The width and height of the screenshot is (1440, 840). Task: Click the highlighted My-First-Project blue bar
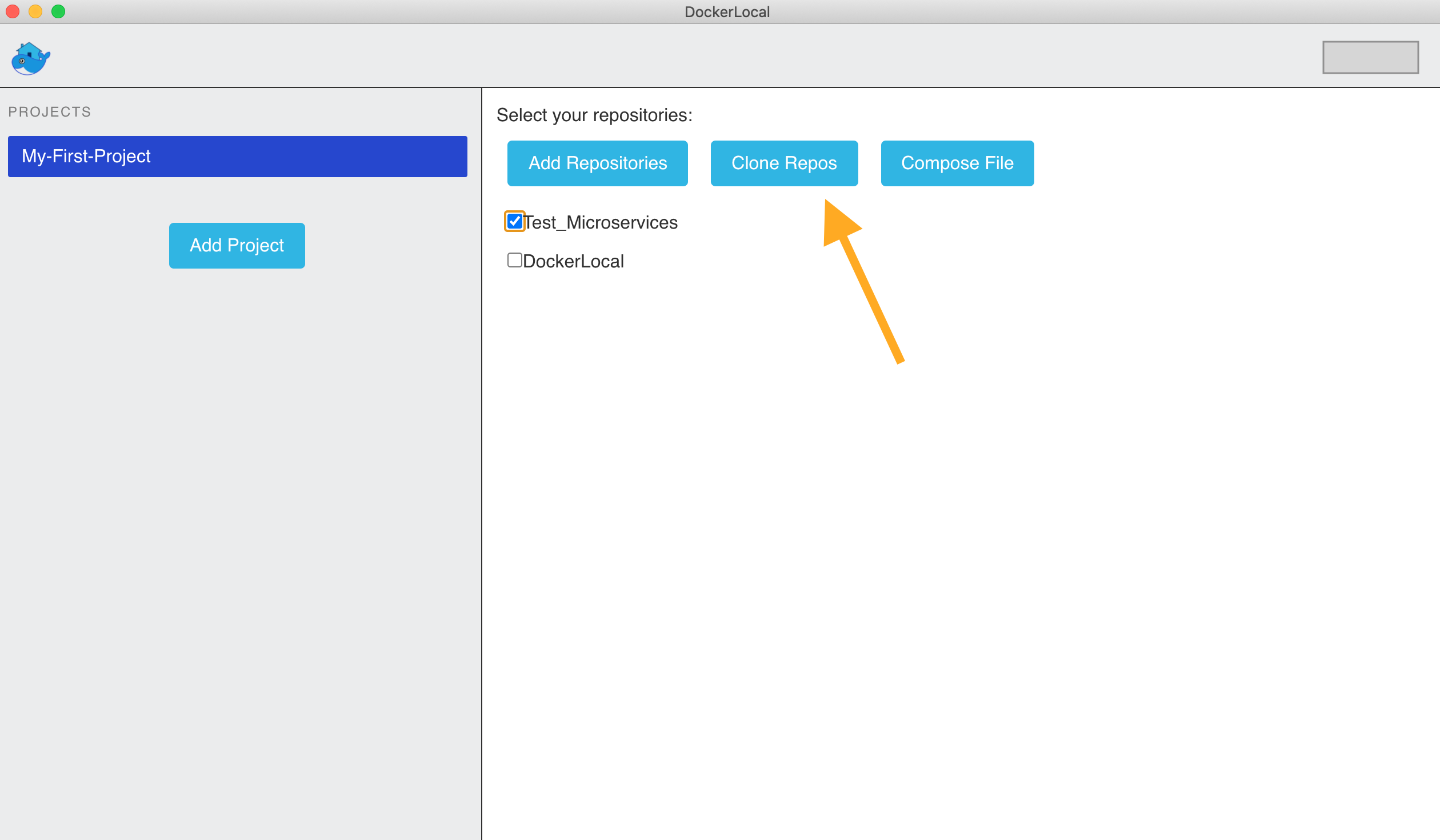point(237,156)
